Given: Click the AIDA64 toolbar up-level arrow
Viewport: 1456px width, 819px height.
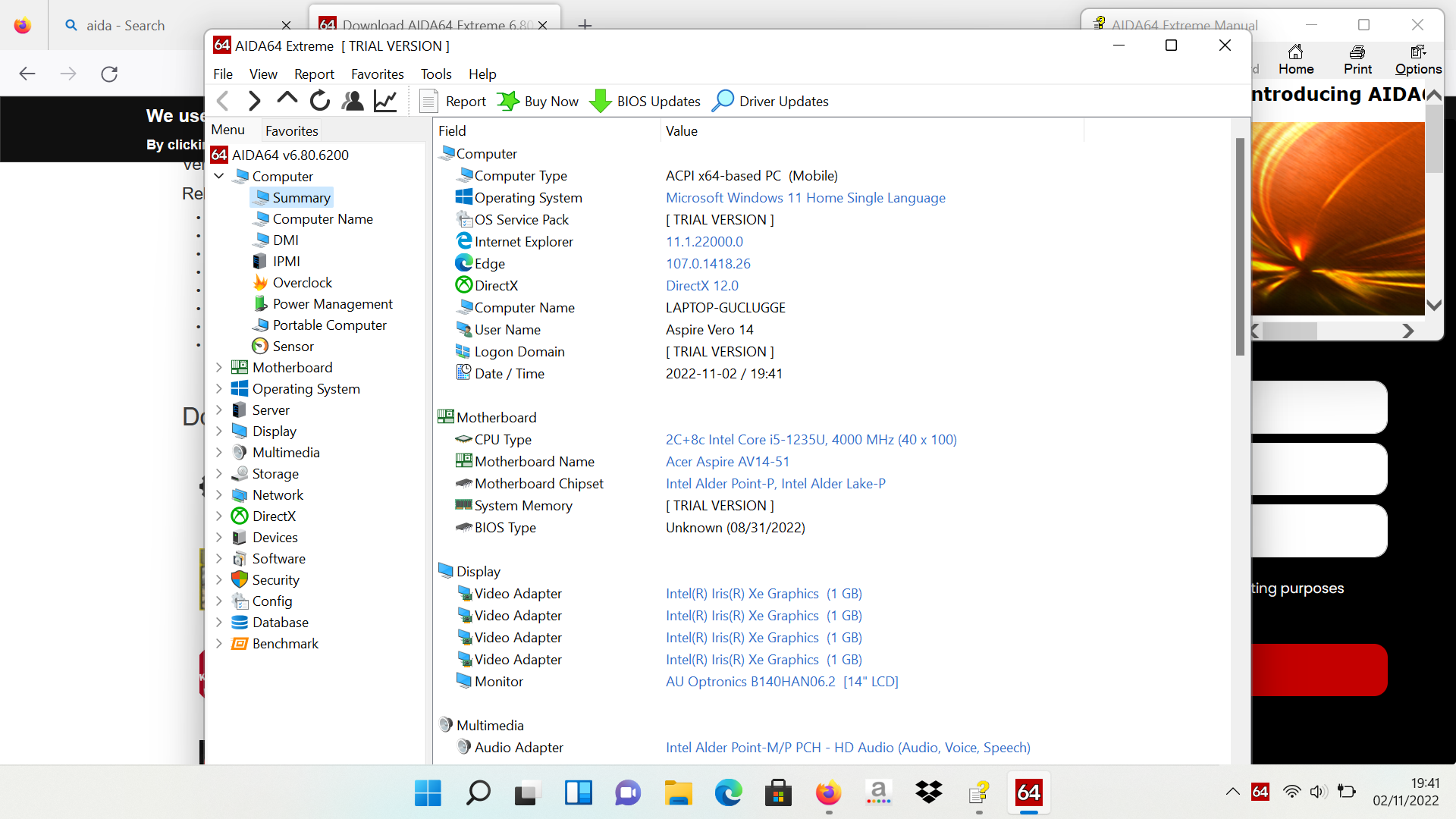Looking at the screenshot, I should (x=287, y=100).
